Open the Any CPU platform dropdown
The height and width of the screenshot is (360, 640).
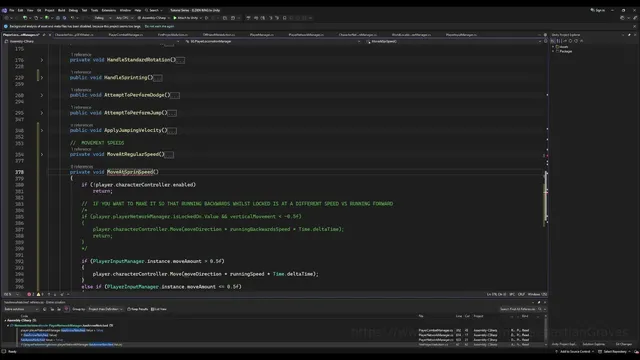124,18
